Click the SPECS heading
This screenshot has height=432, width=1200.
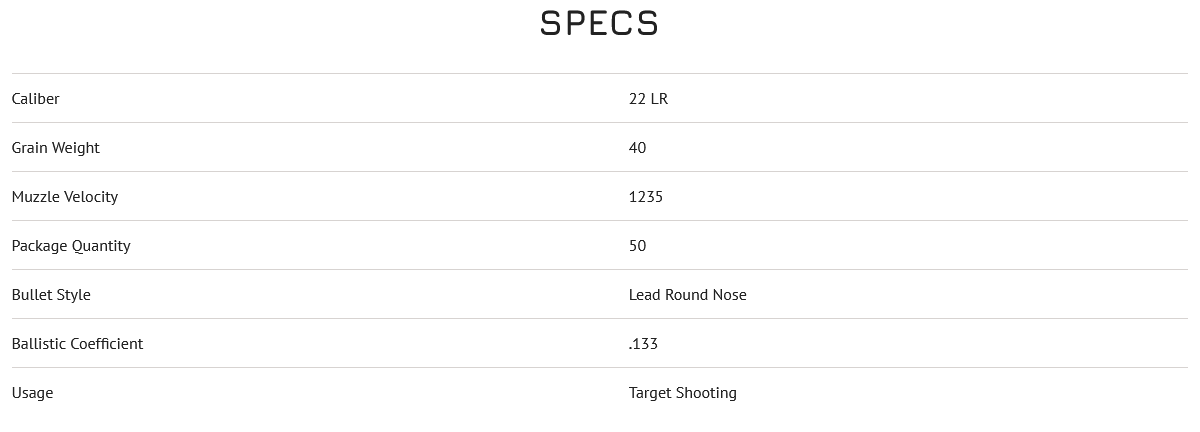(x=599, y=23)
